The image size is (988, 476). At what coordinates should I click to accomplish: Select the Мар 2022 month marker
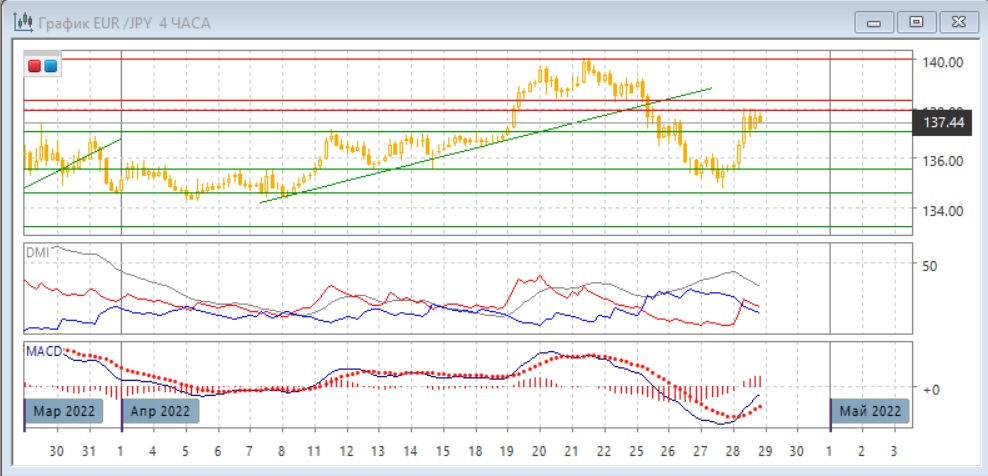pyautogui.click(x=62, y=411)
